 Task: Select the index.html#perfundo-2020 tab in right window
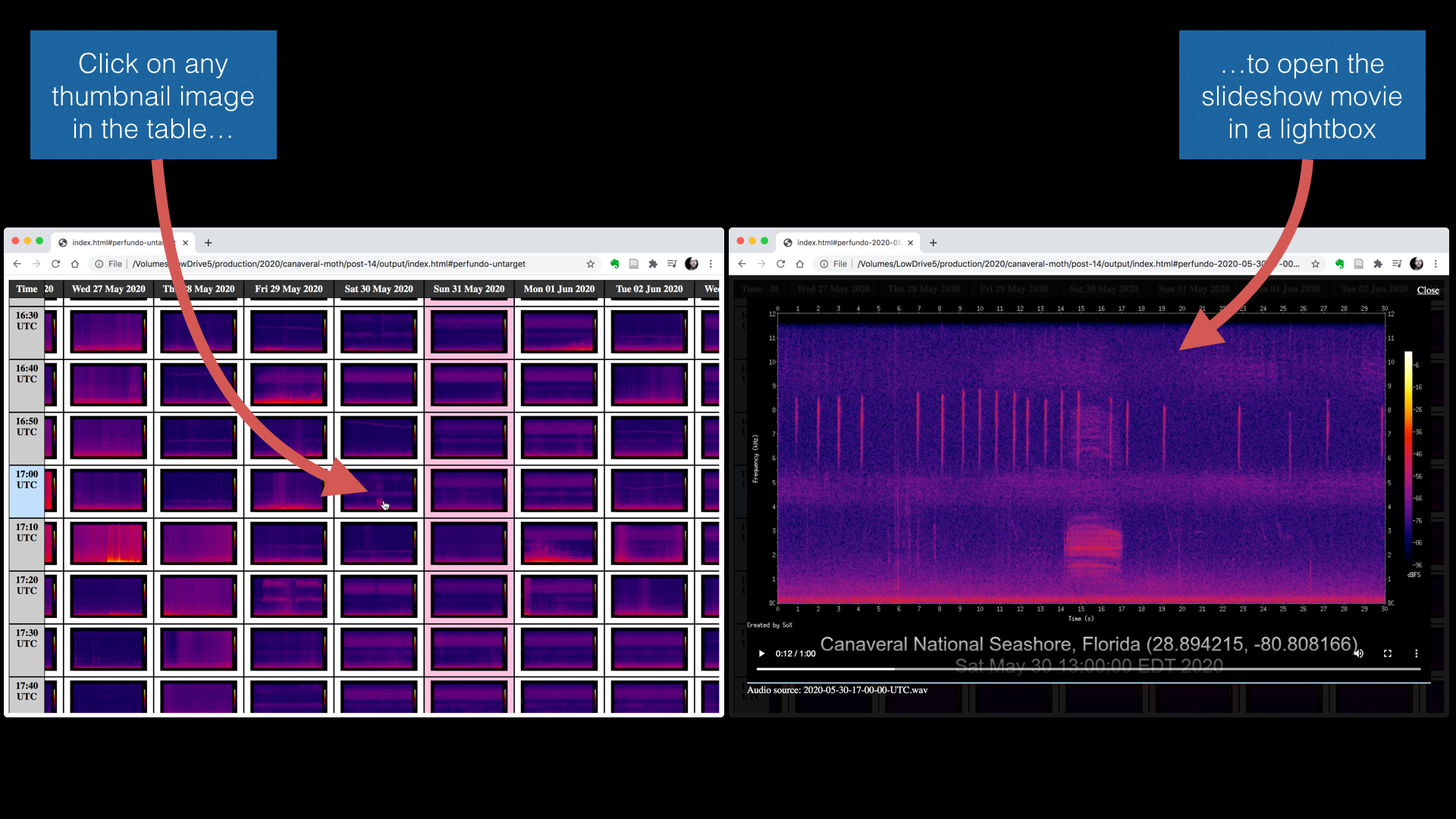point(847,243)
